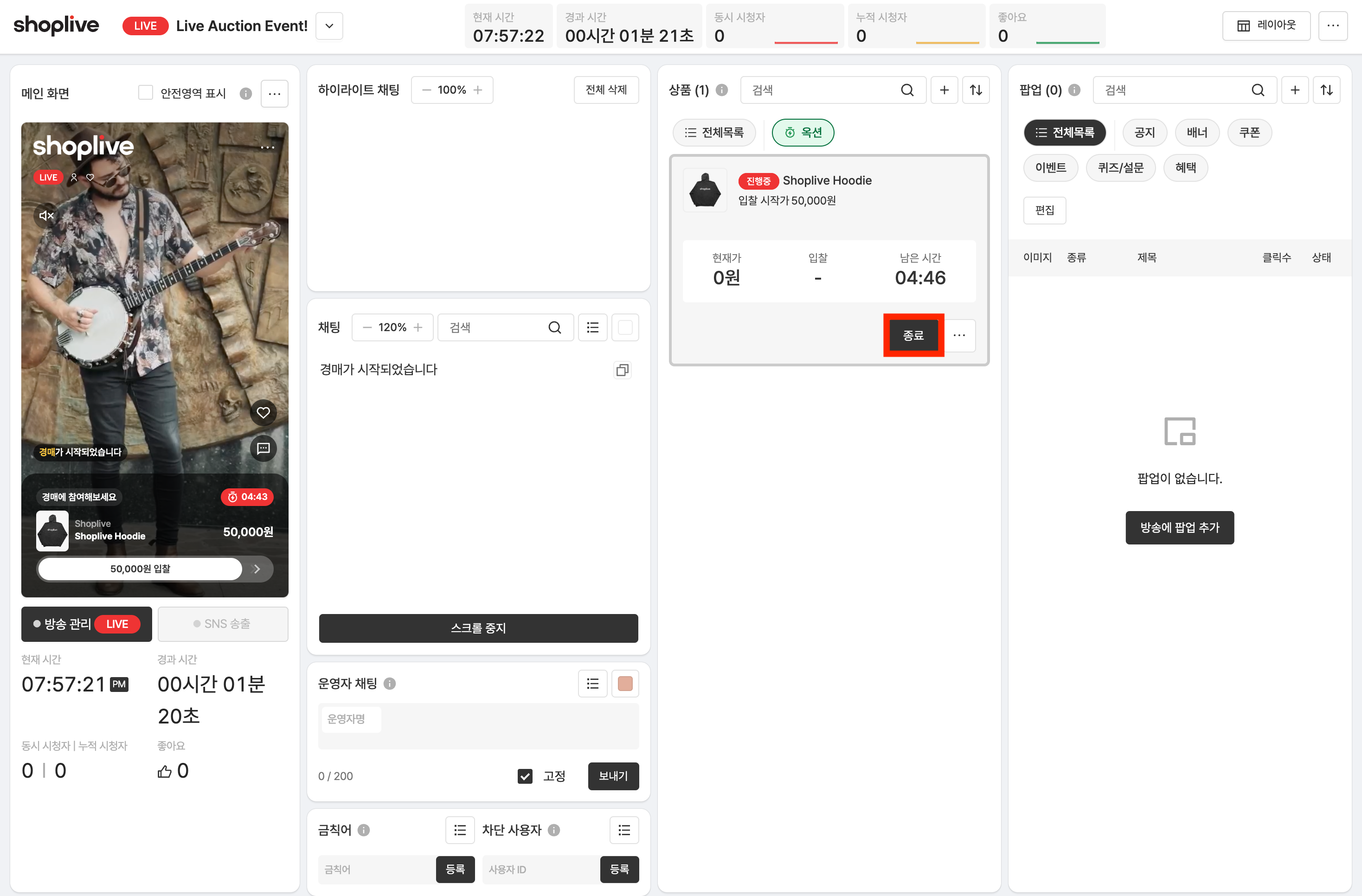Click the 보내기 send button
Screen dimensions: 1362x896
tap(613, 776)
